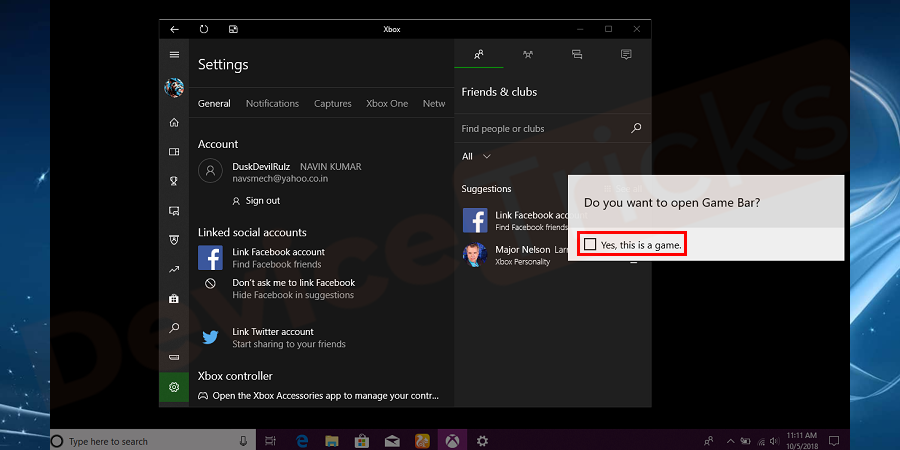Select the Activity alerts tab icon
Viewport: 900px width, 450px height.
[626, 55]
